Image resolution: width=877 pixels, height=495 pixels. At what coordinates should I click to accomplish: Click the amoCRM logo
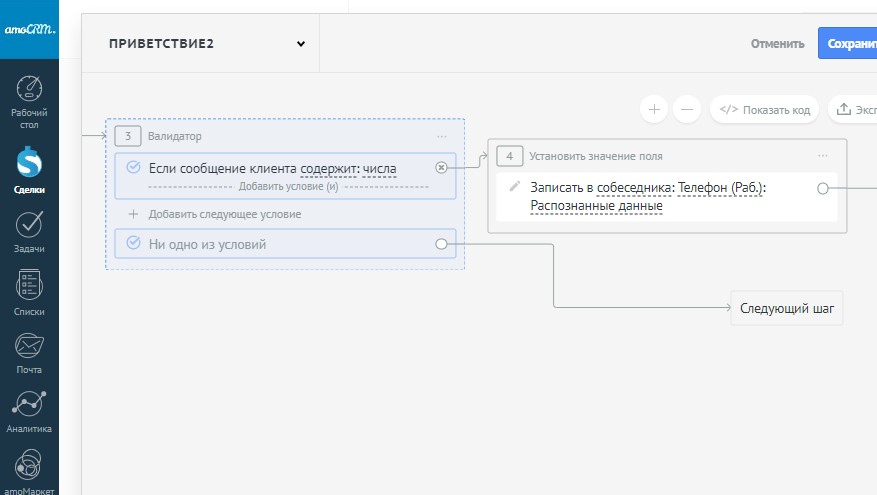[x=29, y=30]
